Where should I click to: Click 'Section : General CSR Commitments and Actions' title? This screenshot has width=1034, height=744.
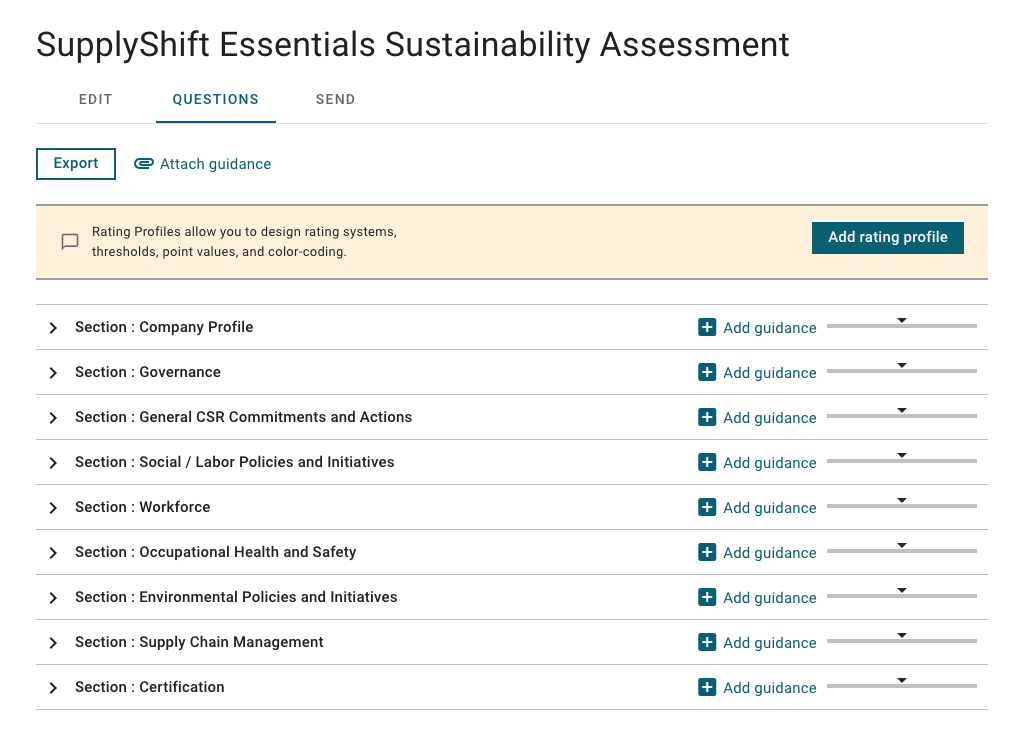243,417
